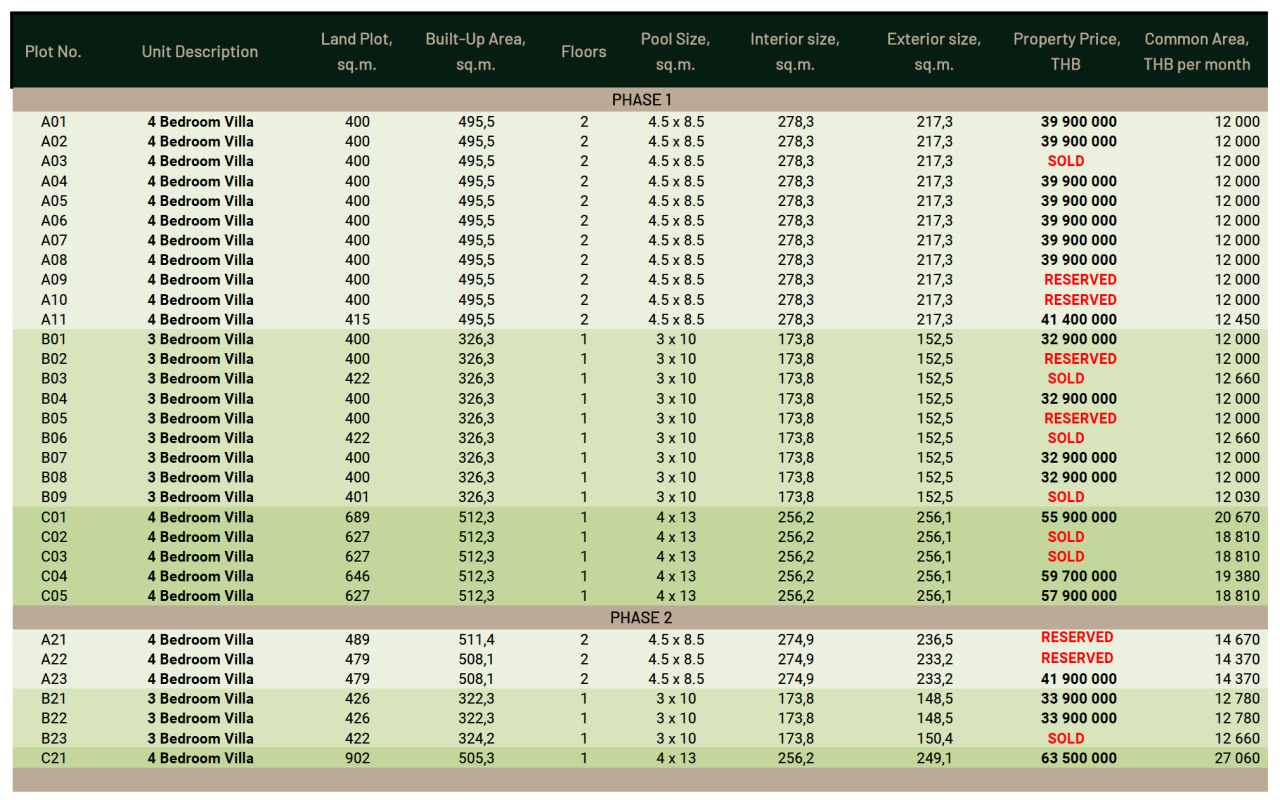Click the 63 500 000 price cell
This screenshot has width=1280, height=800.
click(x=1079, y=758)
